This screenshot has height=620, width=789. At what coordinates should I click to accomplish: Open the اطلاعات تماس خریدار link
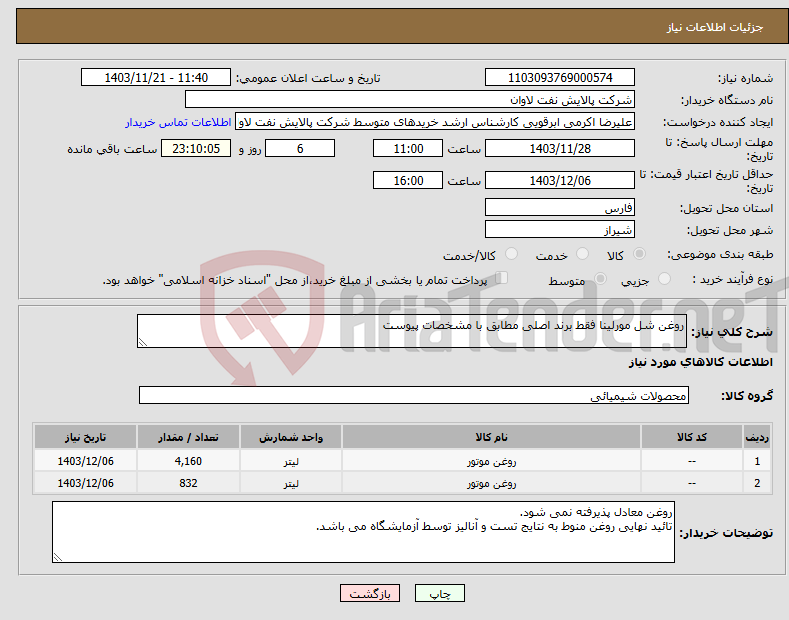[x=178, y=122]
